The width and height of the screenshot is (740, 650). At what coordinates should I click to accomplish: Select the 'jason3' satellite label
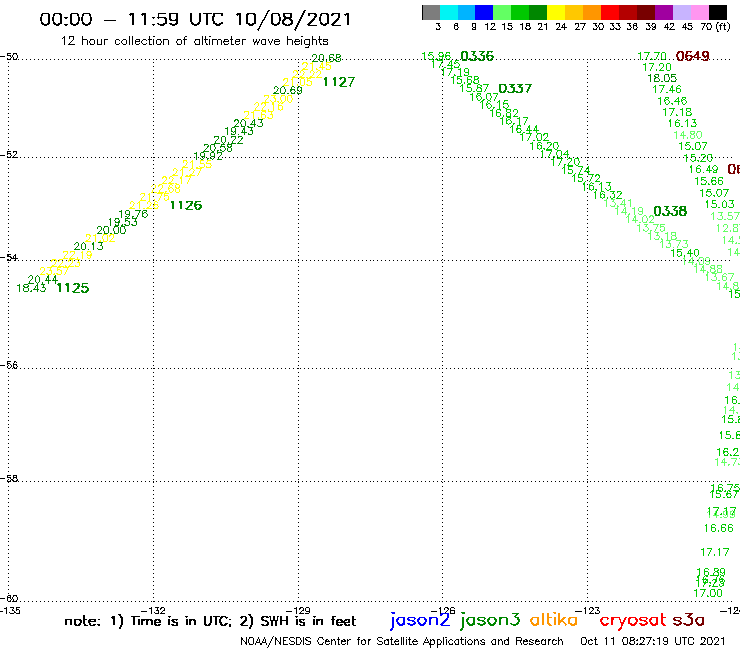point(490,620)
